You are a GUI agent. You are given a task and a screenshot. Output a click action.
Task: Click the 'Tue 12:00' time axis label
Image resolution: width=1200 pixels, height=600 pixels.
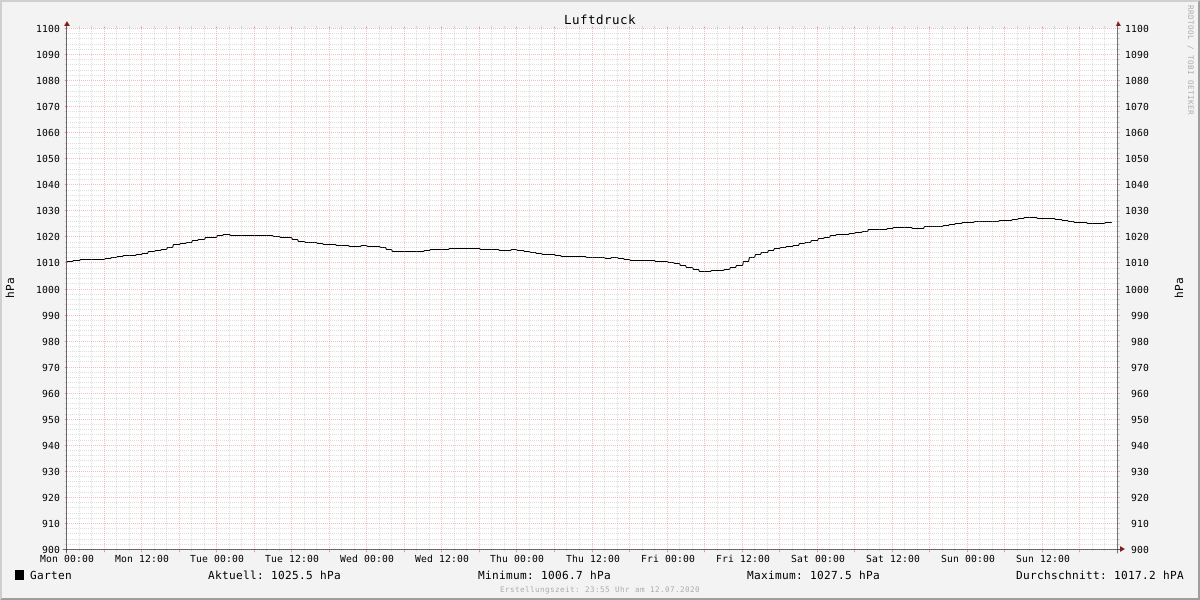(292, 559)
